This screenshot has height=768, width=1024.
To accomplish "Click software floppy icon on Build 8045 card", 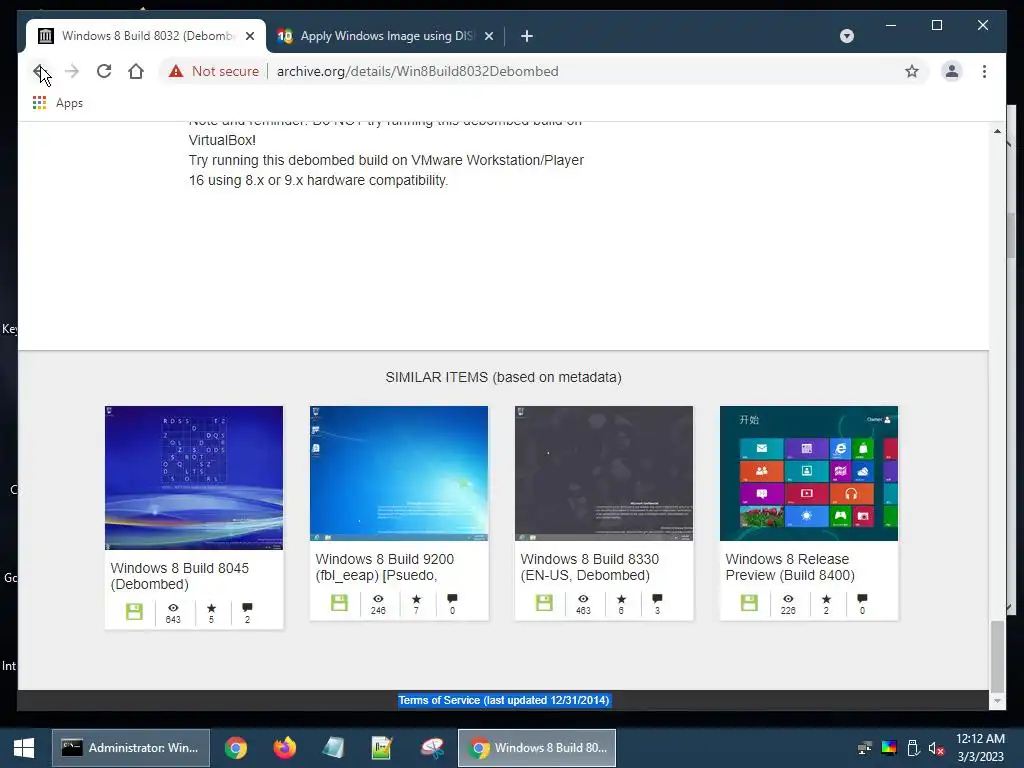I will [134, 611].
